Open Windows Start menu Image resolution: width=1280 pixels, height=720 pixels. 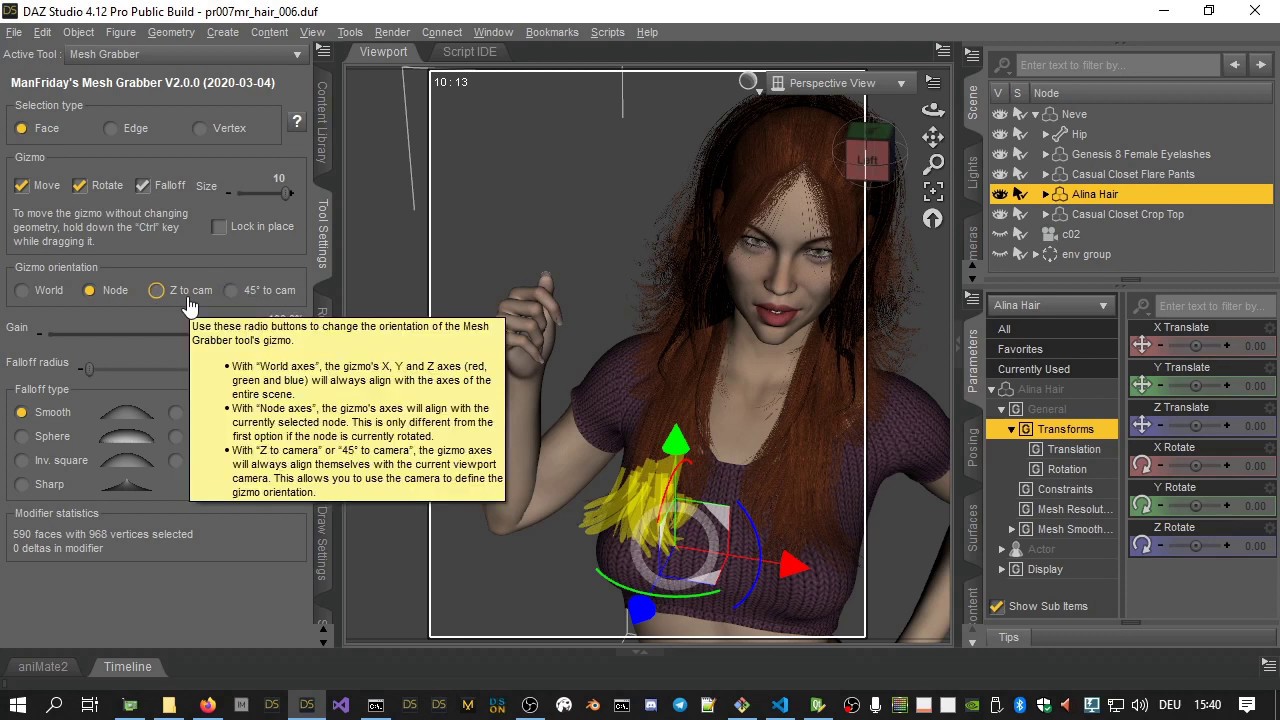pyautogui.click(x=18, y=705)
